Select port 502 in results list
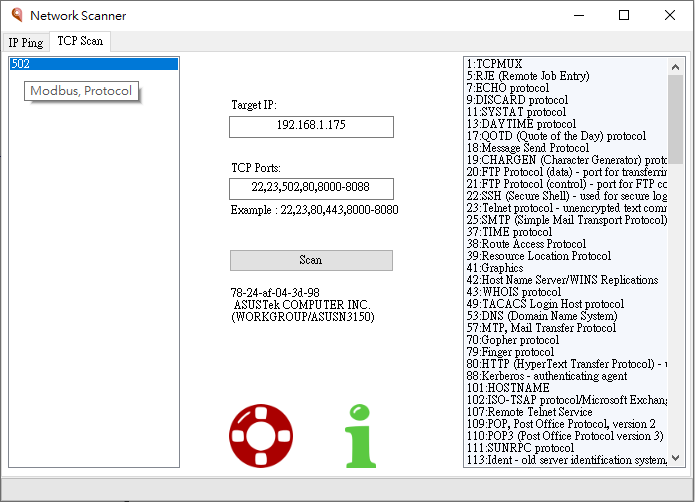Screen dimensions: 695x502 93,64
